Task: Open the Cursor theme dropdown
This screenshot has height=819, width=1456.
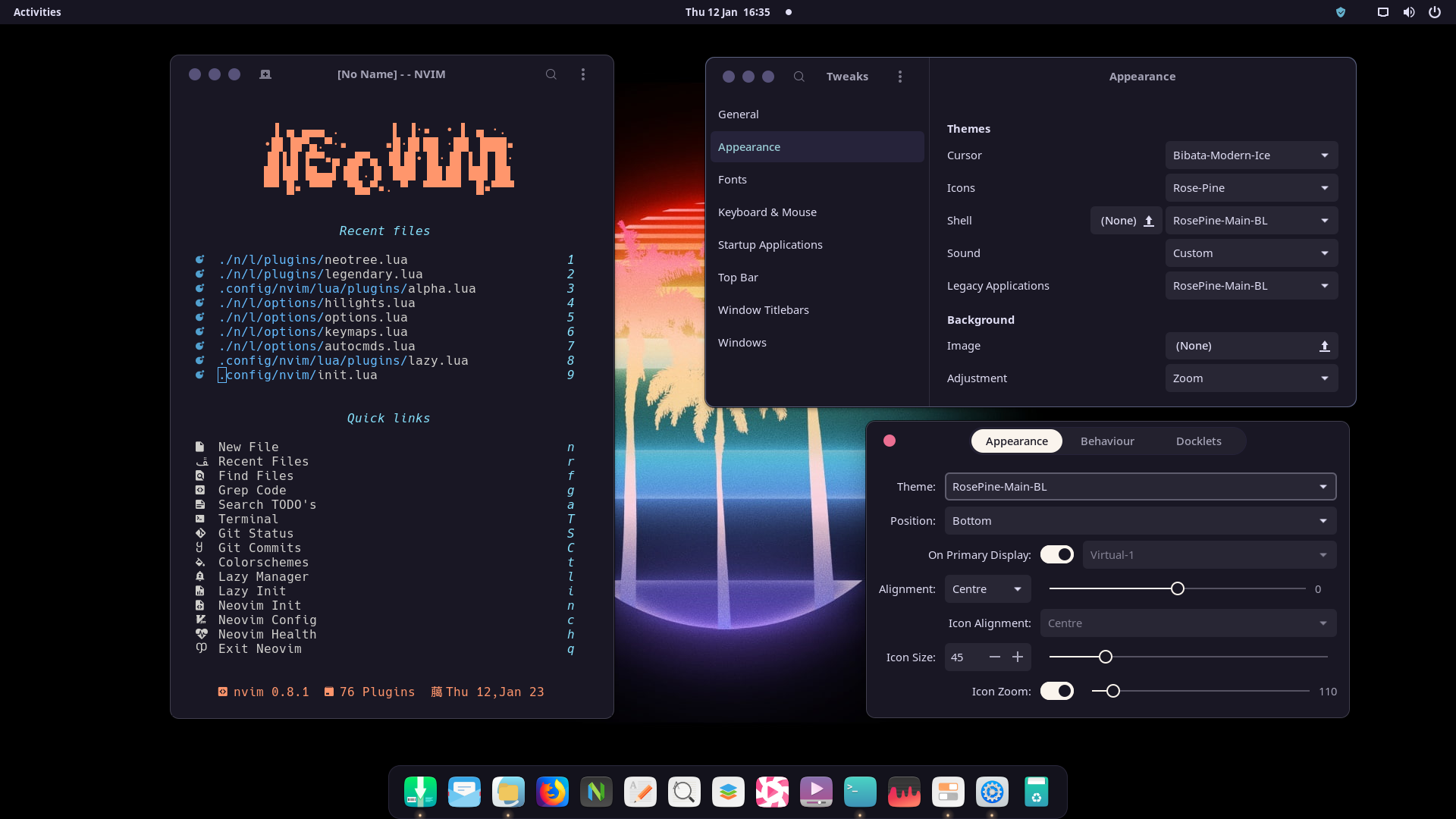Action: [x=1251, y=155]
